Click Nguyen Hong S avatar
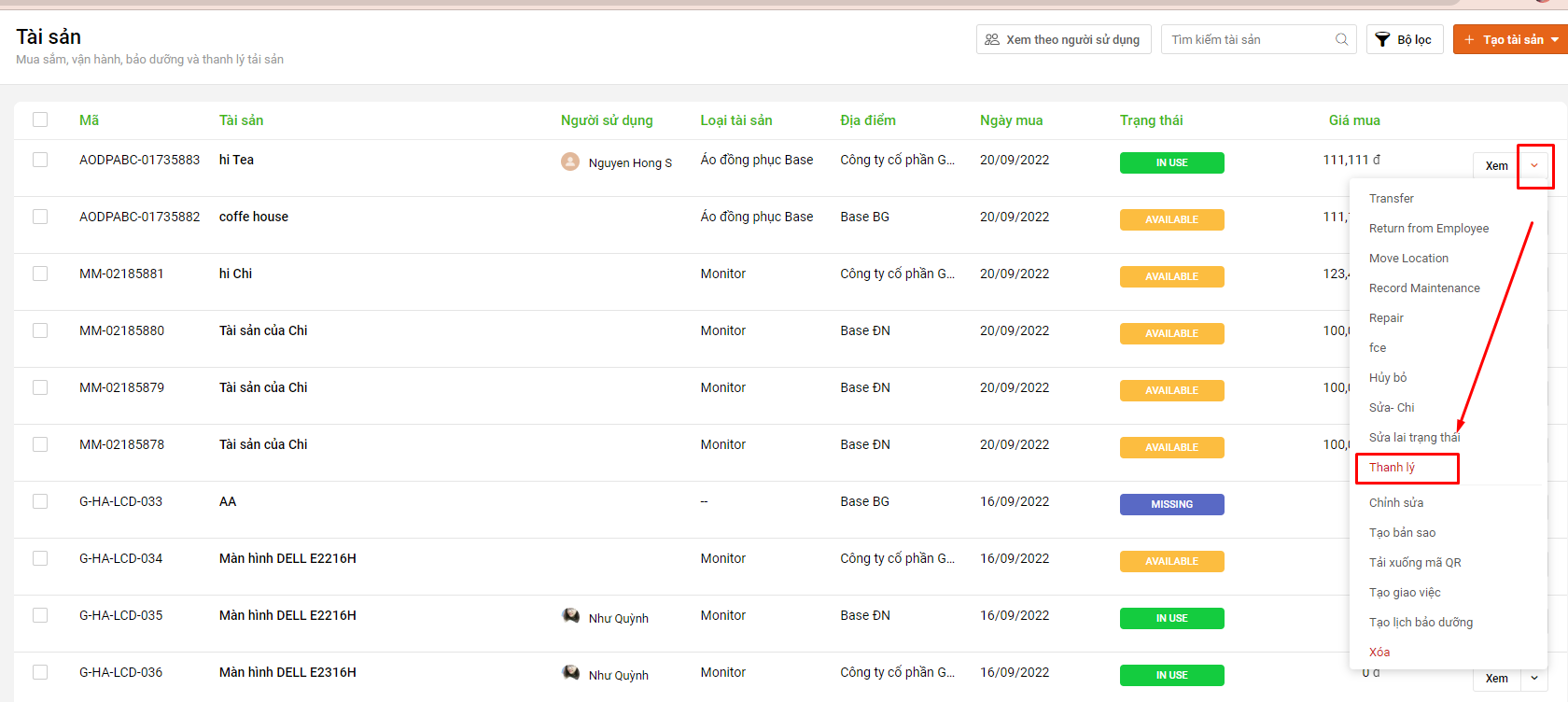The height and width of the screenshot is (702, 1568). [x=570, y=161]
